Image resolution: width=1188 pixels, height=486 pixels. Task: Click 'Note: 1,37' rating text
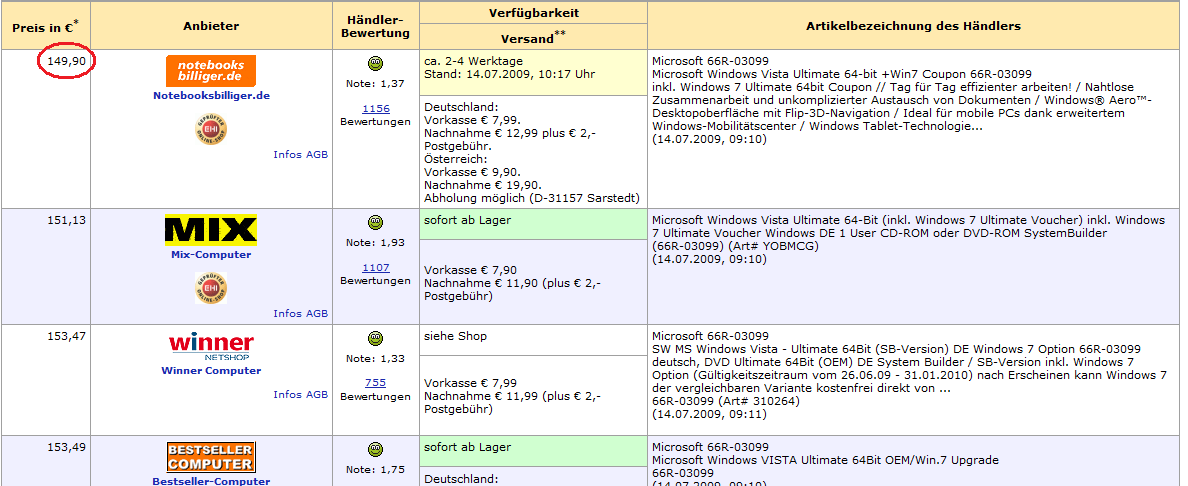point(376,83)
